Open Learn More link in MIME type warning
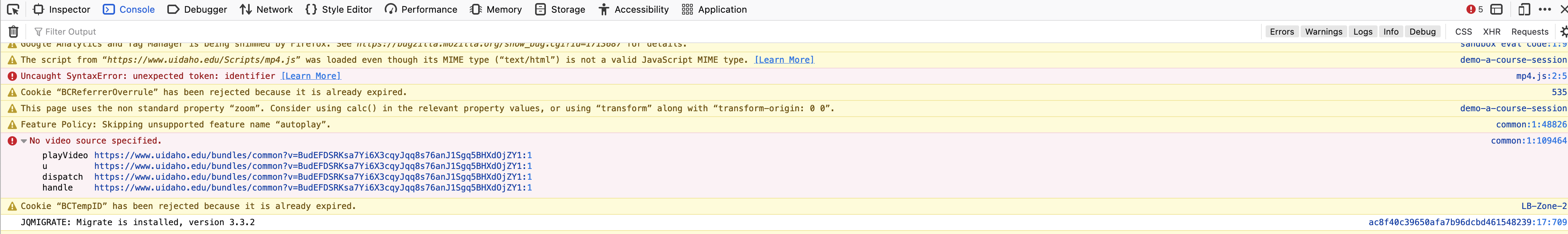This screenshot has height=234, width=1568. pos(784,60)
